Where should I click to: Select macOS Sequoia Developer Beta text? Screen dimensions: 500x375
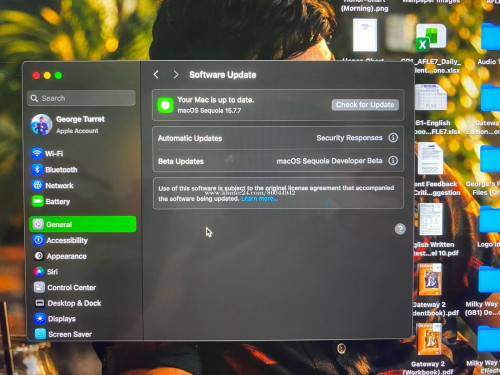[329, 161]
